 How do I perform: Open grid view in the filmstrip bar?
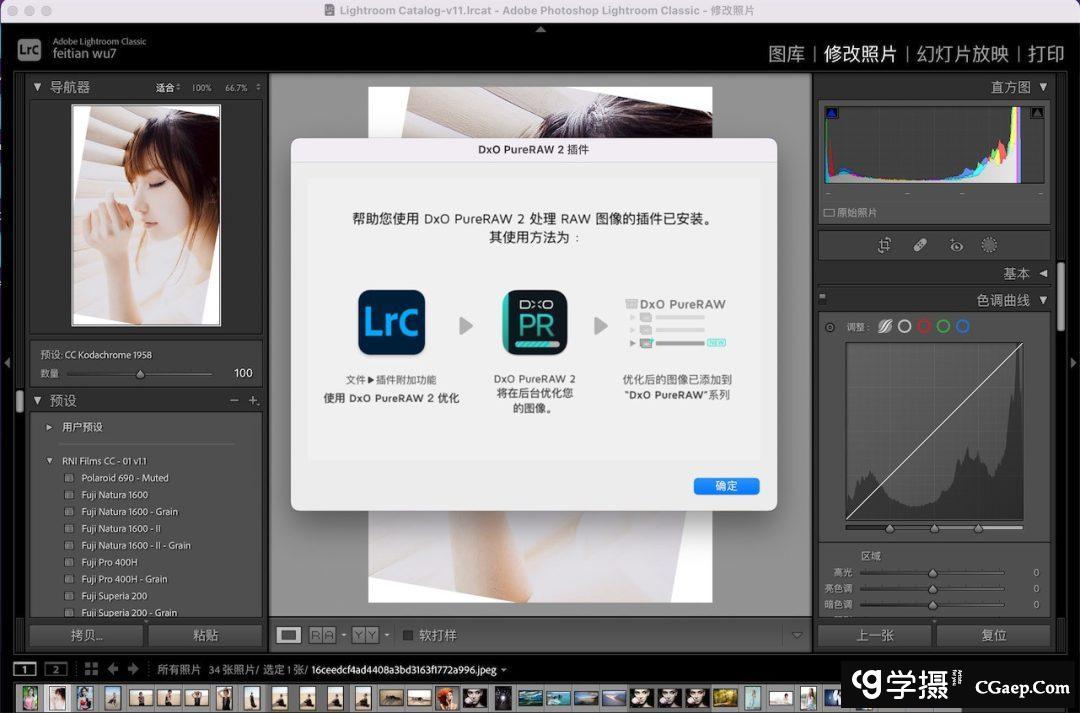[91, 669]
